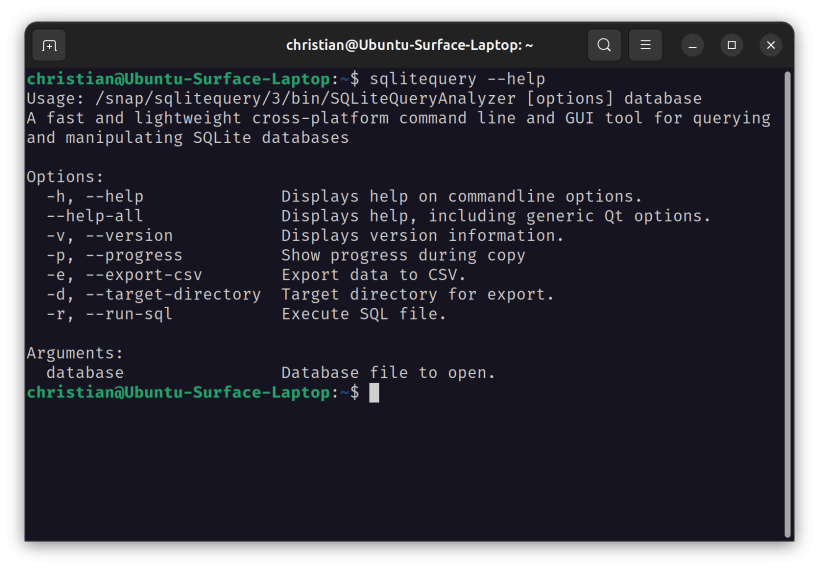This screenshot has height=569, width=819.
Task: Close the terminal window
Action: pos(771,45)
